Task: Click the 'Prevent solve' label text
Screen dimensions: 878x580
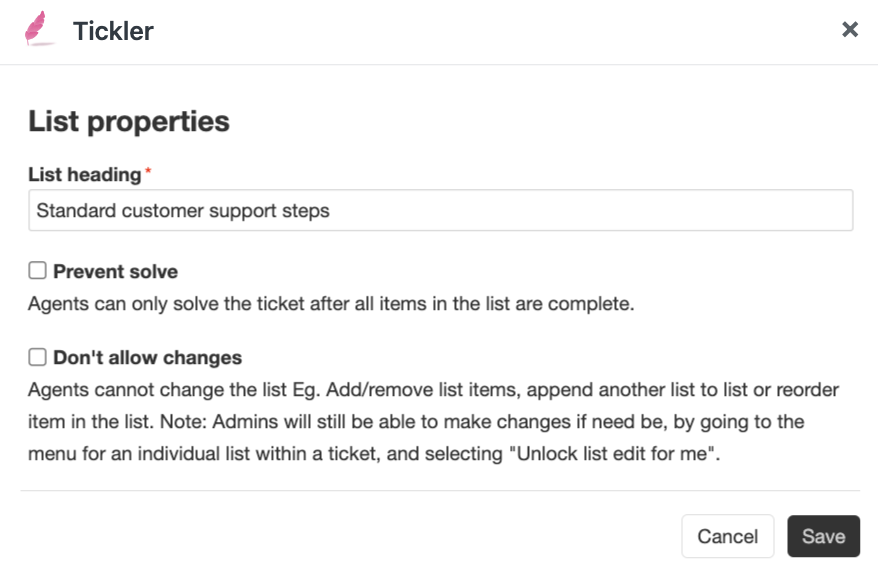Action: coord(115,272)
